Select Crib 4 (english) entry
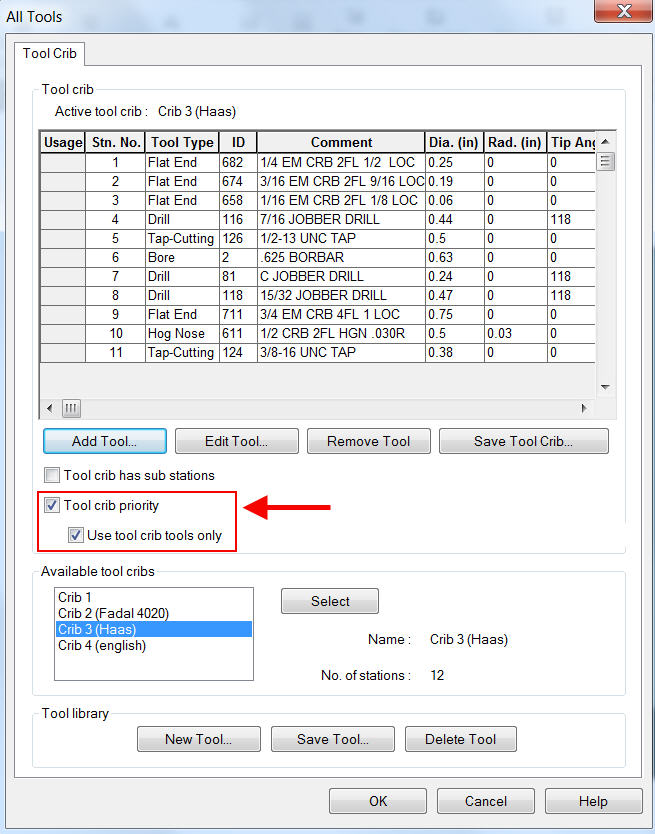The image size is (655, 834). (x=154, y=645)
